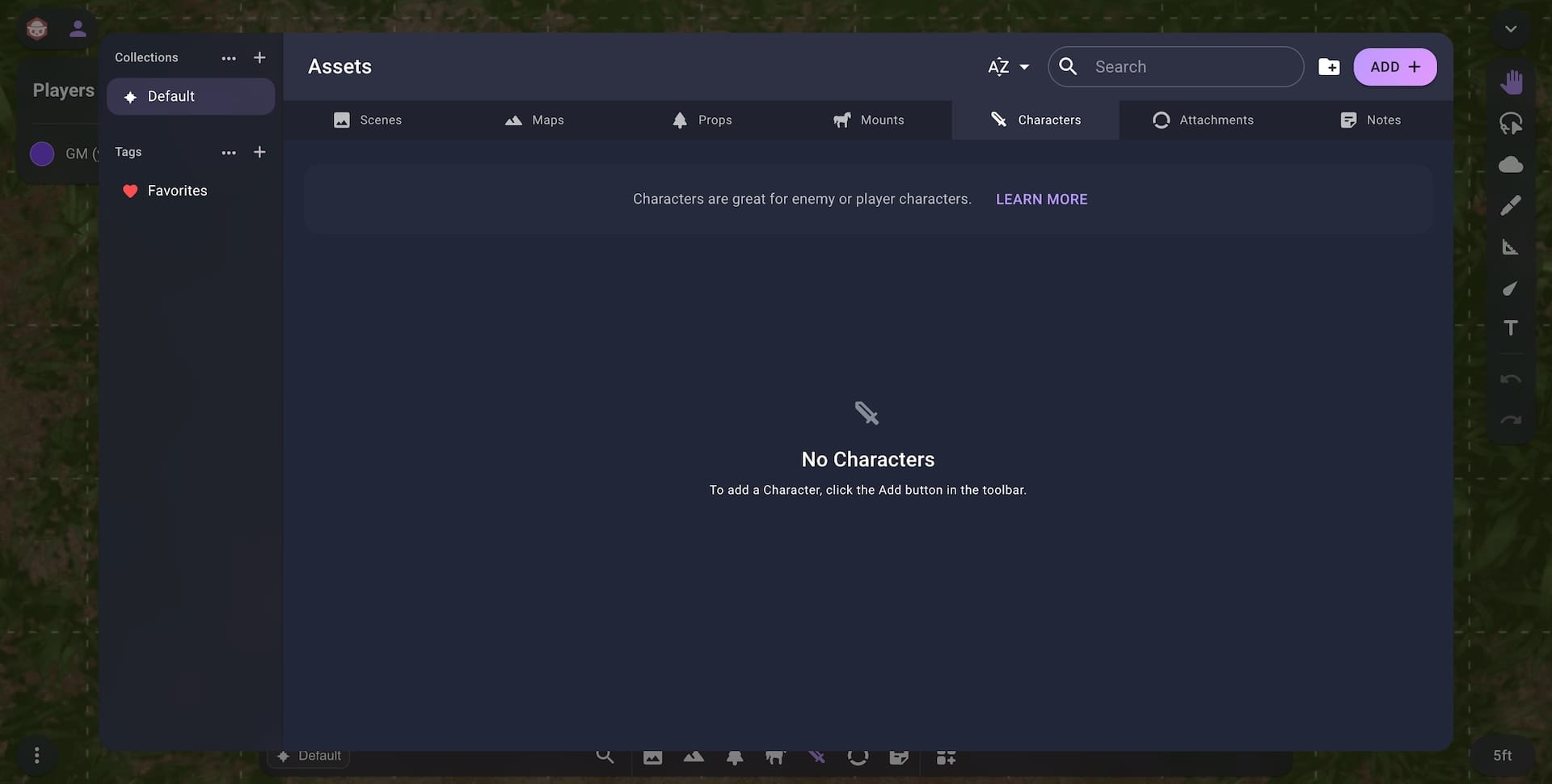Click the GM purple color circle

coord(42,154)
